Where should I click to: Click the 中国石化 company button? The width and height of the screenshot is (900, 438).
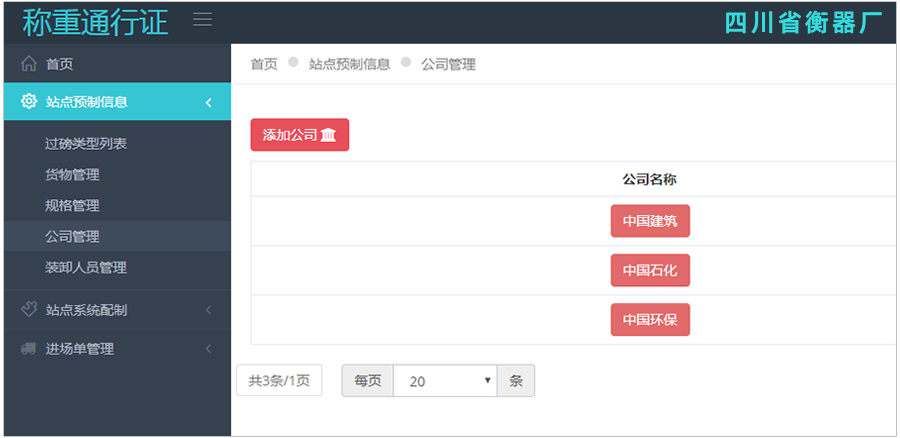[x=650, y=270]
